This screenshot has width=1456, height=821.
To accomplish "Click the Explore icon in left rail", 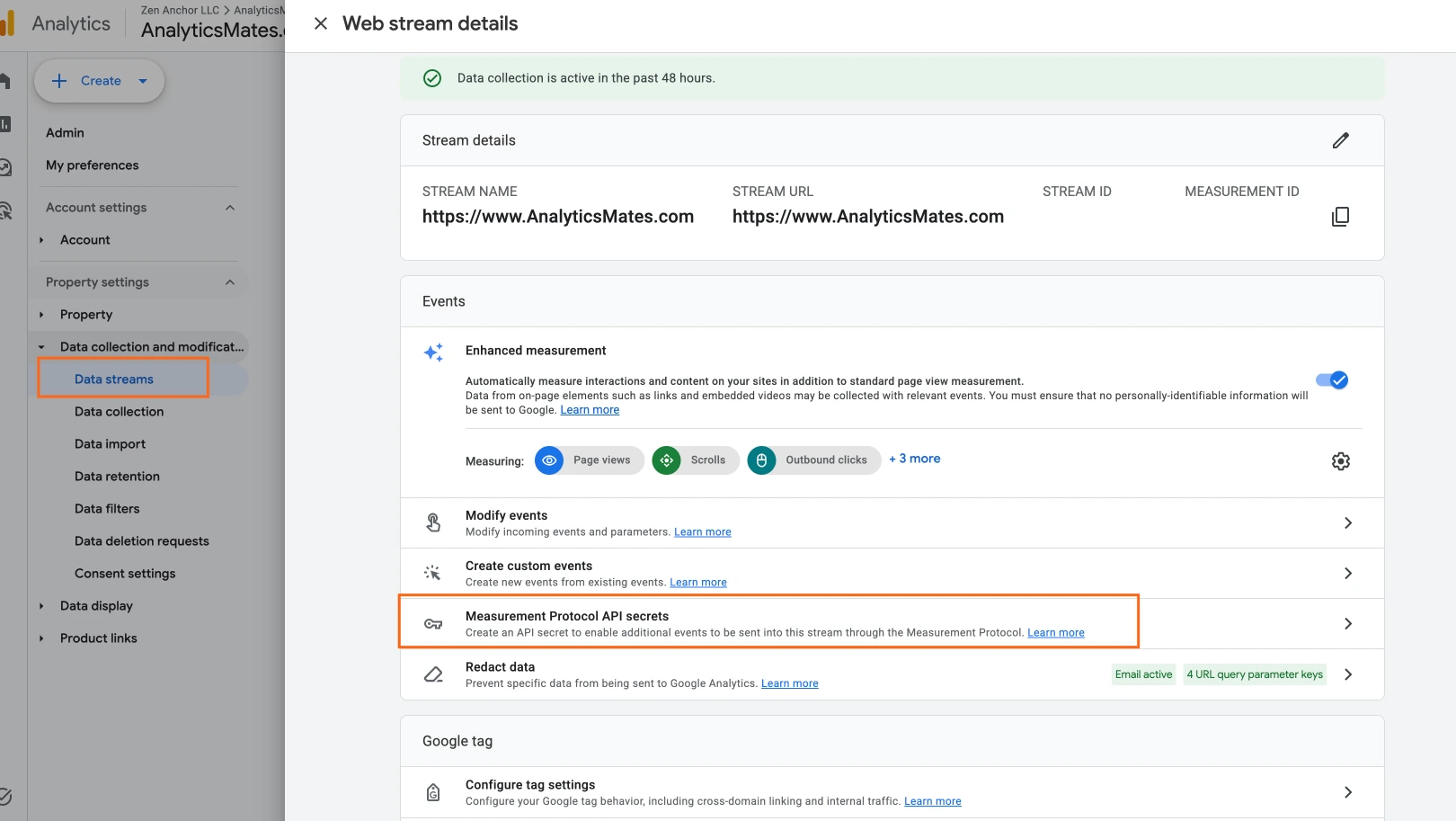I will click(x=5, y=167).
